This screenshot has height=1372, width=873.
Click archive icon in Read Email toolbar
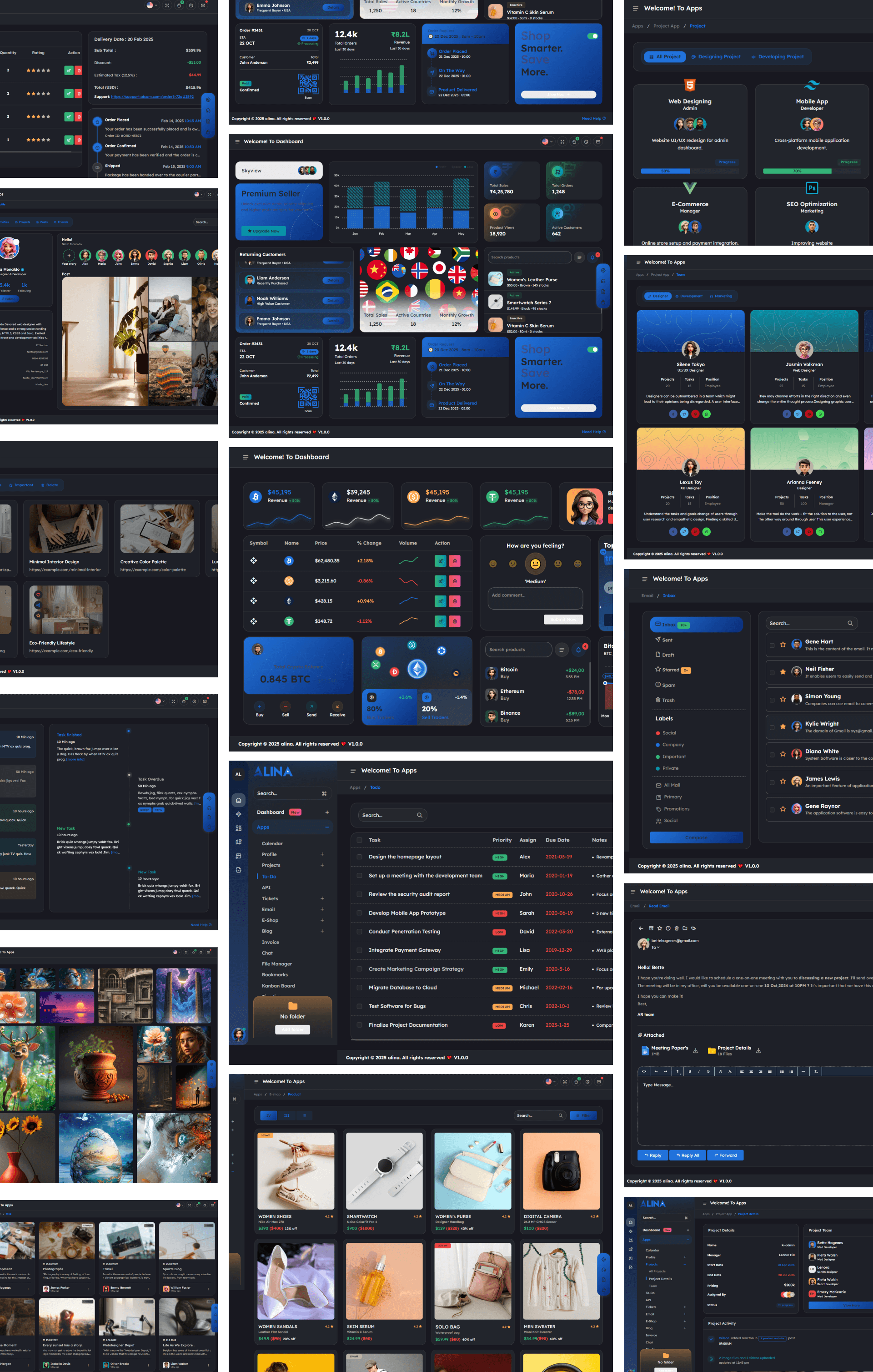652,928
